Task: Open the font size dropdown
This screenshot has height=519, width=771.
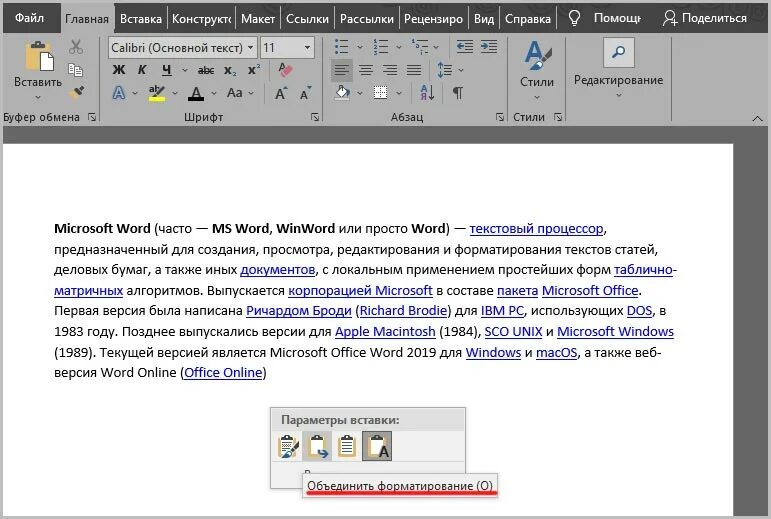Action: click(x=307, y=48)
